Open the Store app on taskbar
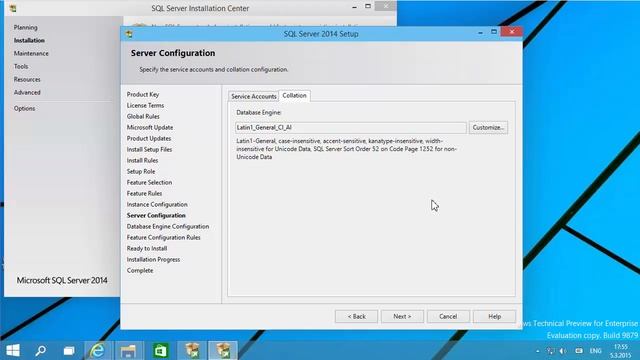Screen dimensions: 640x360 coord(160,350)
